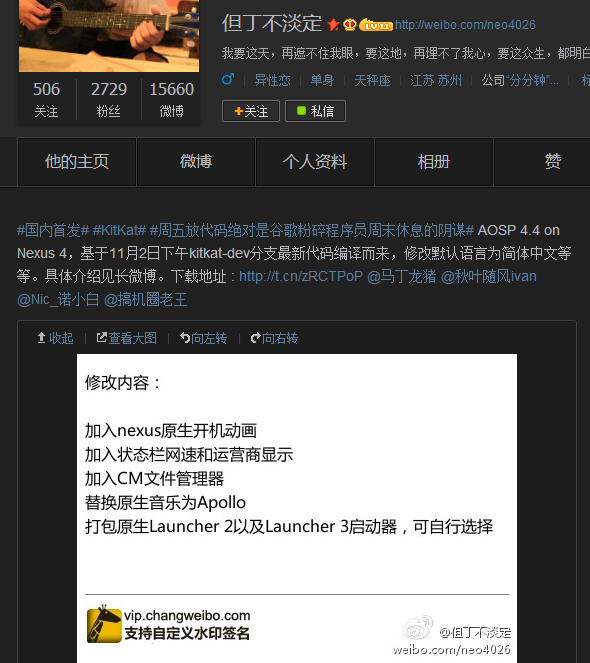This screenshot has height=663, width=590.
Task: Collapse the image with 收起
Action: coord(55,338)
